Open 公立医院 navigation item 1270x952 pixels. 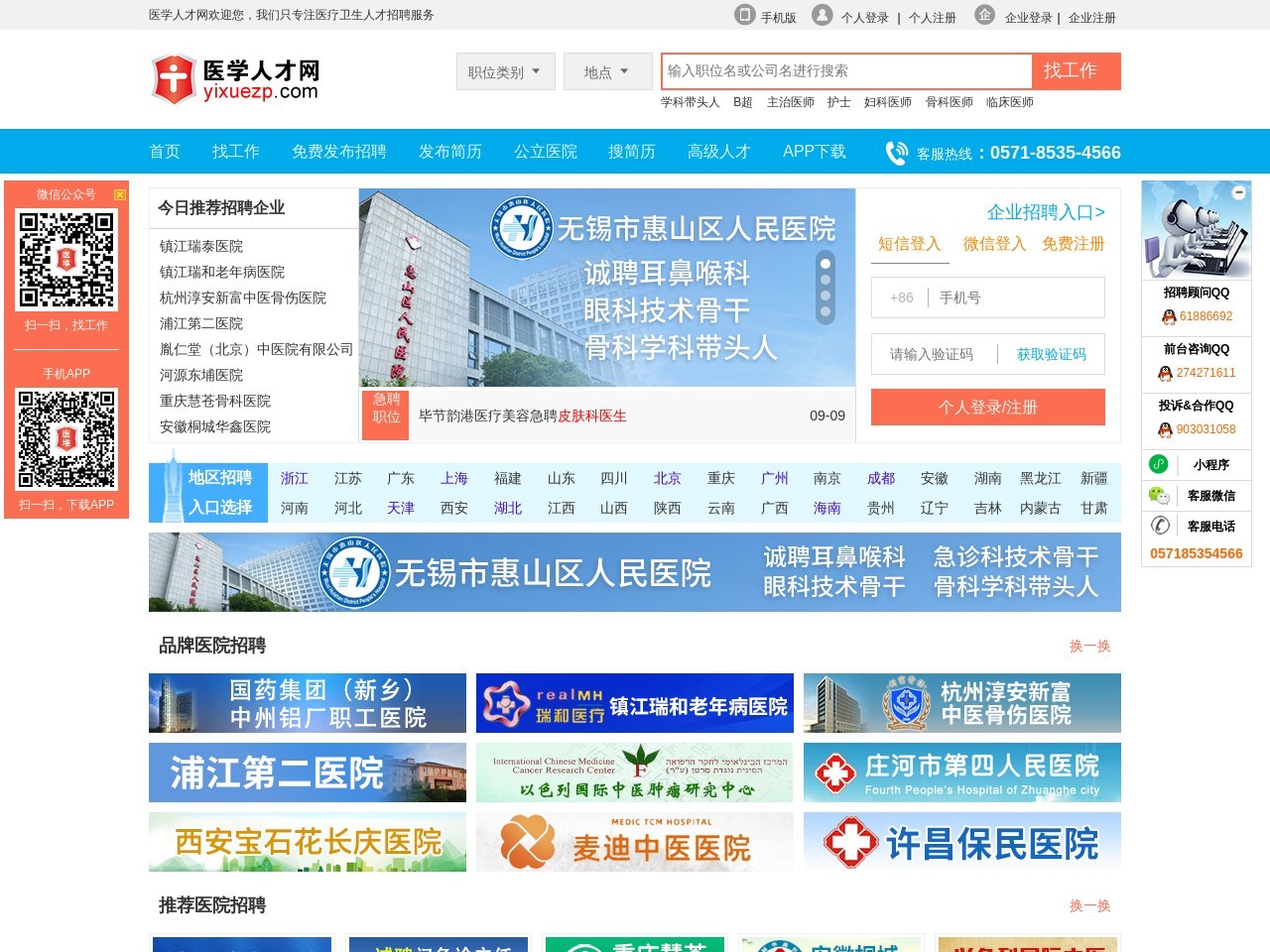point(546,152)
